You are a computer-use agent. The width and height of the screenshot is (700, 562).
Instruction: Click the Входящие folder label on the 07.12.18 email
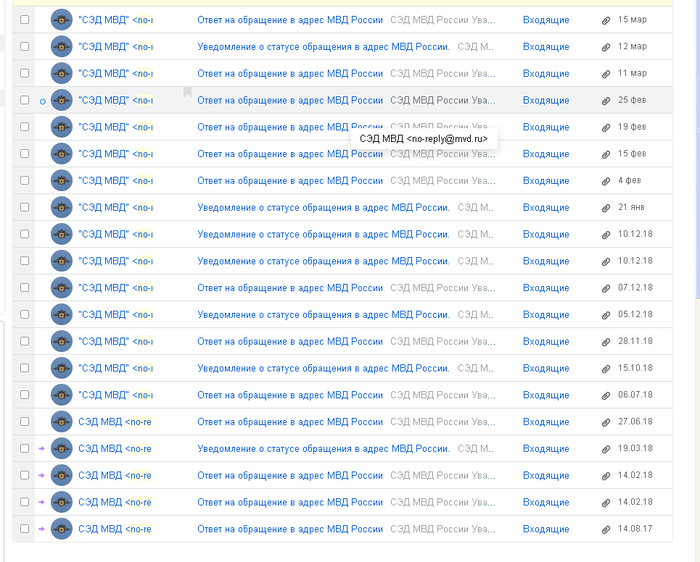tap(546, 288)
